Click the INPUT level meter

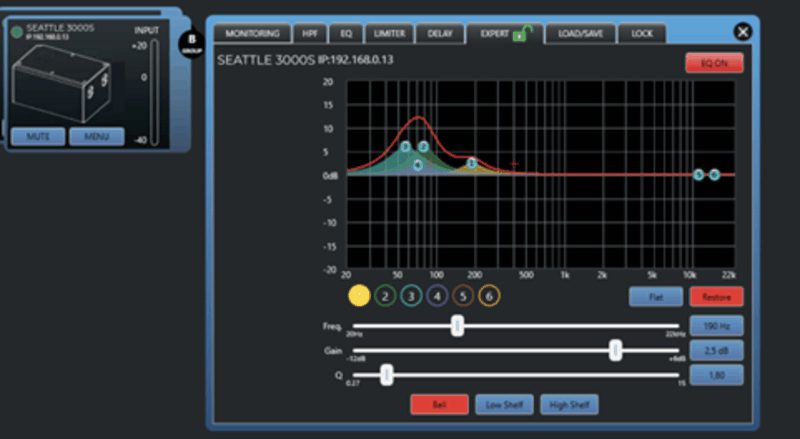(x=155, y=93)
